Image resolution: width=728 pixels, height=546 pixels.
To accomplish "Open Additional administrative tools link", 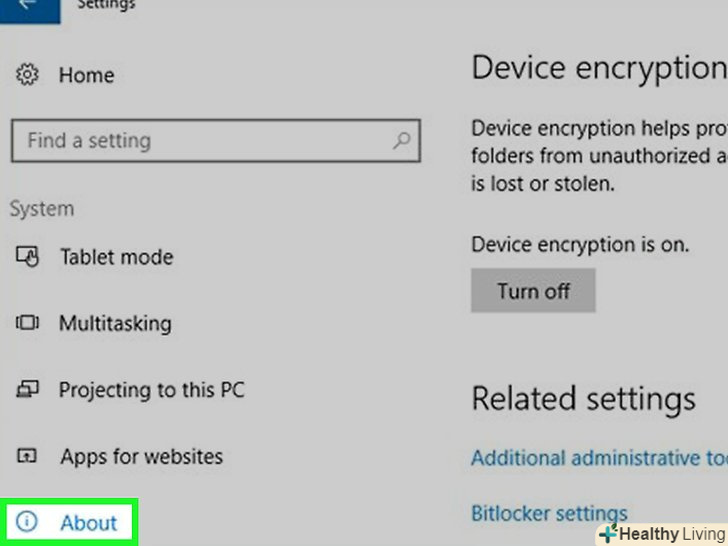I will pyautogui.click(x=599, y=458).
